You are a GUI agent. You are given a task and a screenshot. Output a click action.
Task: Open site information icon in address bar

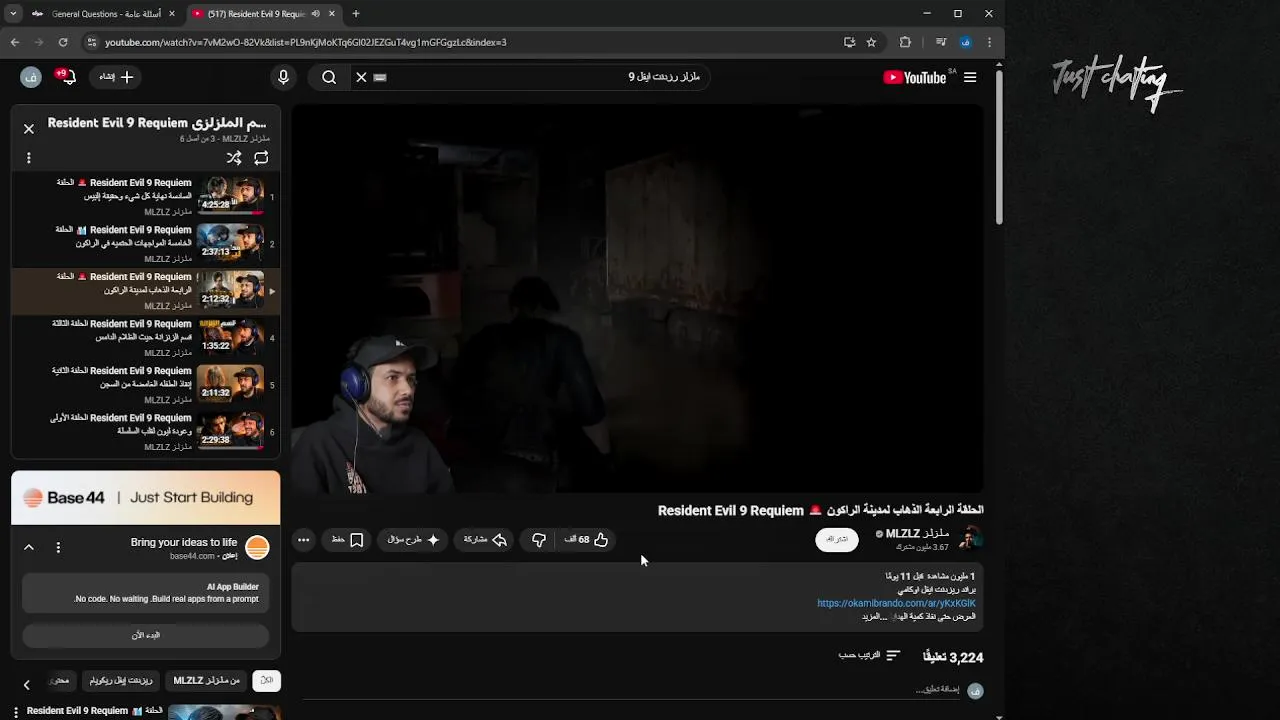click(x=91, y=42)
